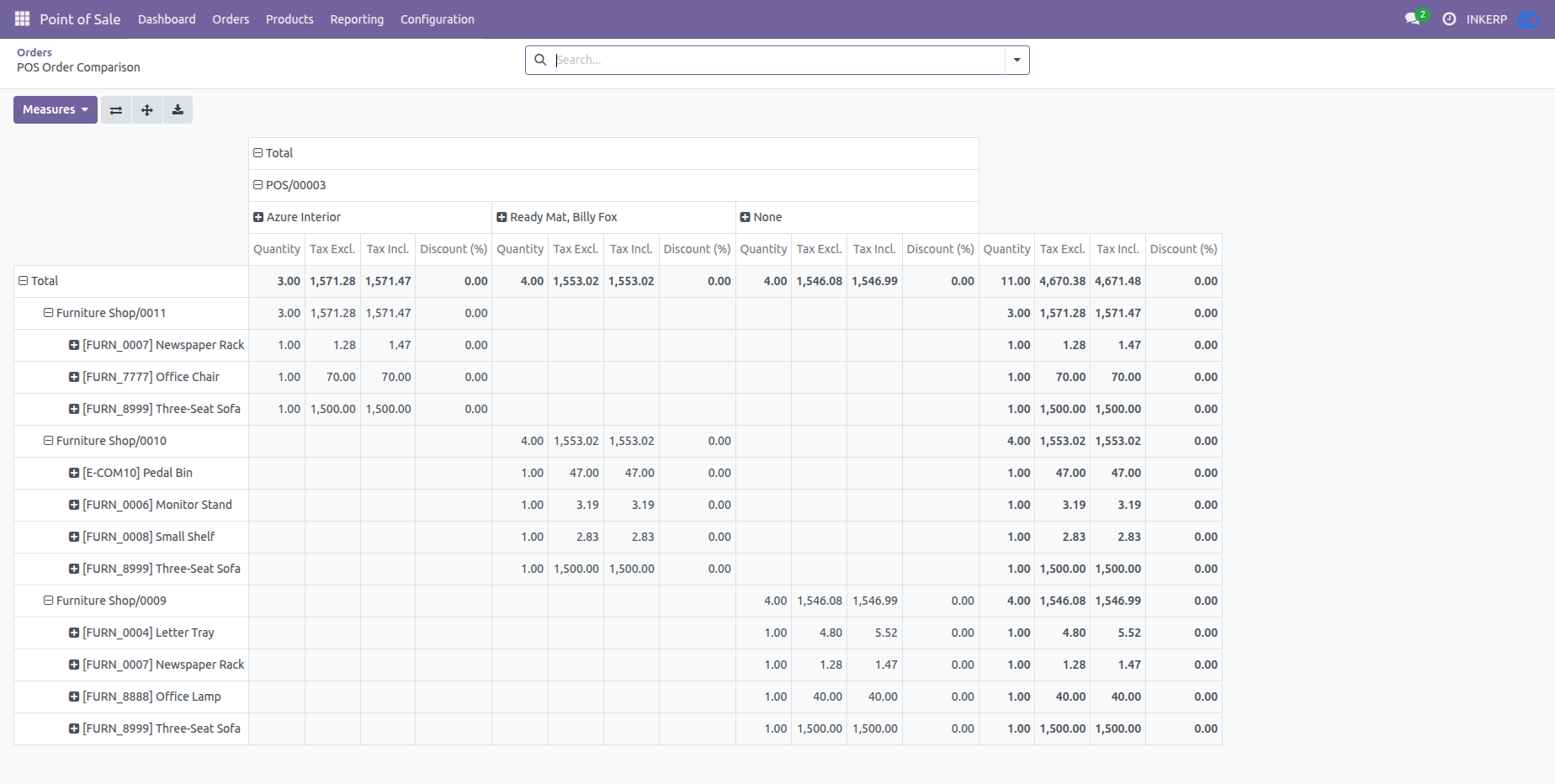The image size is (1555, 784).
Task: Expand the Azure Interior column
Action: coord(370,217)
